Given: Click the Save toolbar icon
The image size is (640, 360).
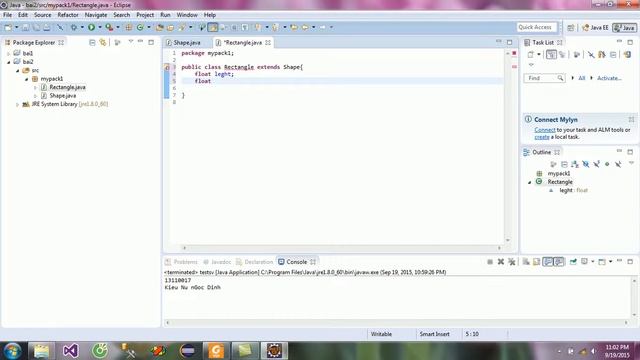Looking at the screenshot, I should point(25,27).
